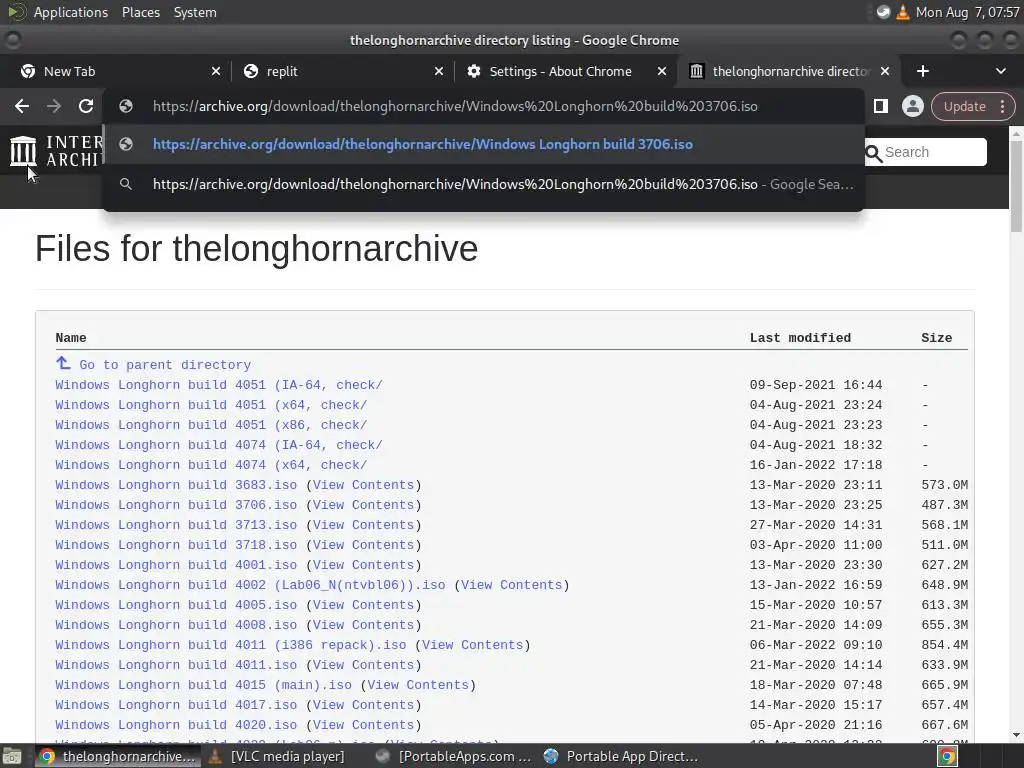Download Windows Longhorn build 4020.iso
The height and width of the screenshot is (768, 1024).
point(176,725)
